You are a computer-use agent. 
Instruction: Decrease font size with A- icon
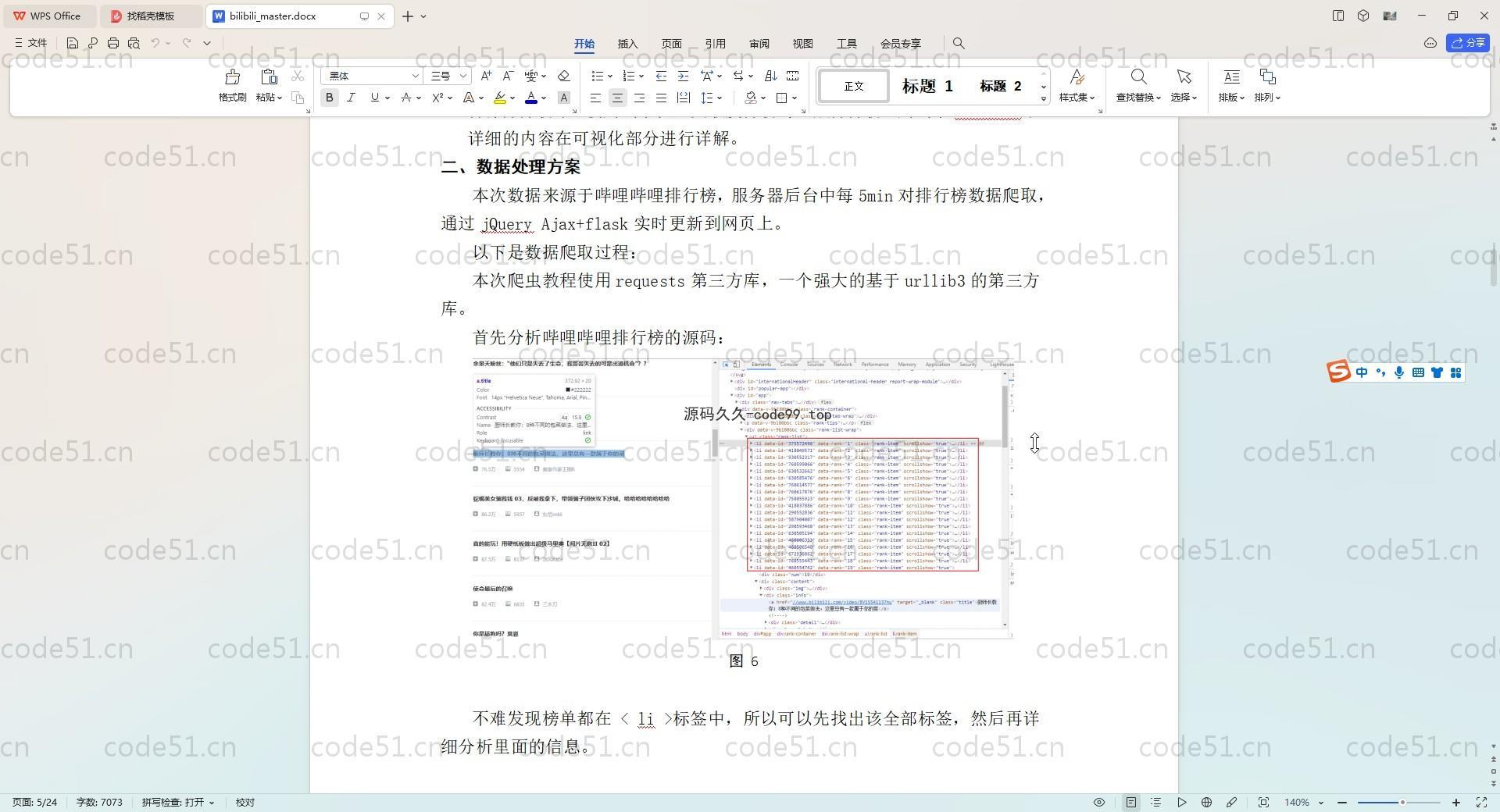[508, 76]
